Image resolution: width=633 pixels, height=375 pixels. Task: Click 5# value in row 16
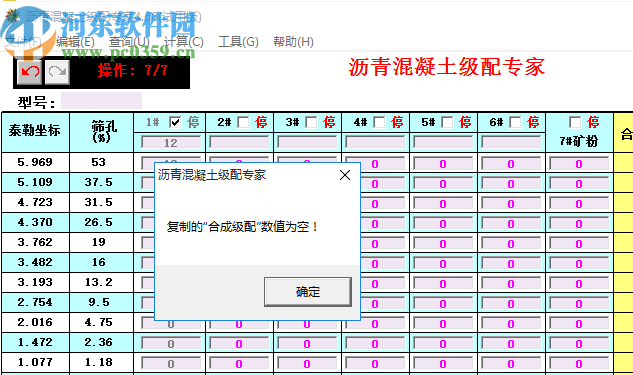point(443,264)
